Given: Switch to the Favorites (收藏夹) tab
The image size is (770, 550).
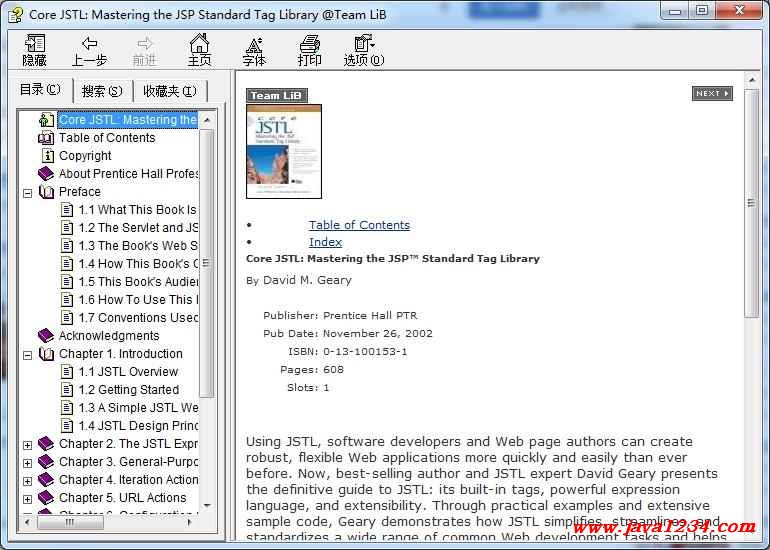Looking at the screenshot, I should pos(169,91).
